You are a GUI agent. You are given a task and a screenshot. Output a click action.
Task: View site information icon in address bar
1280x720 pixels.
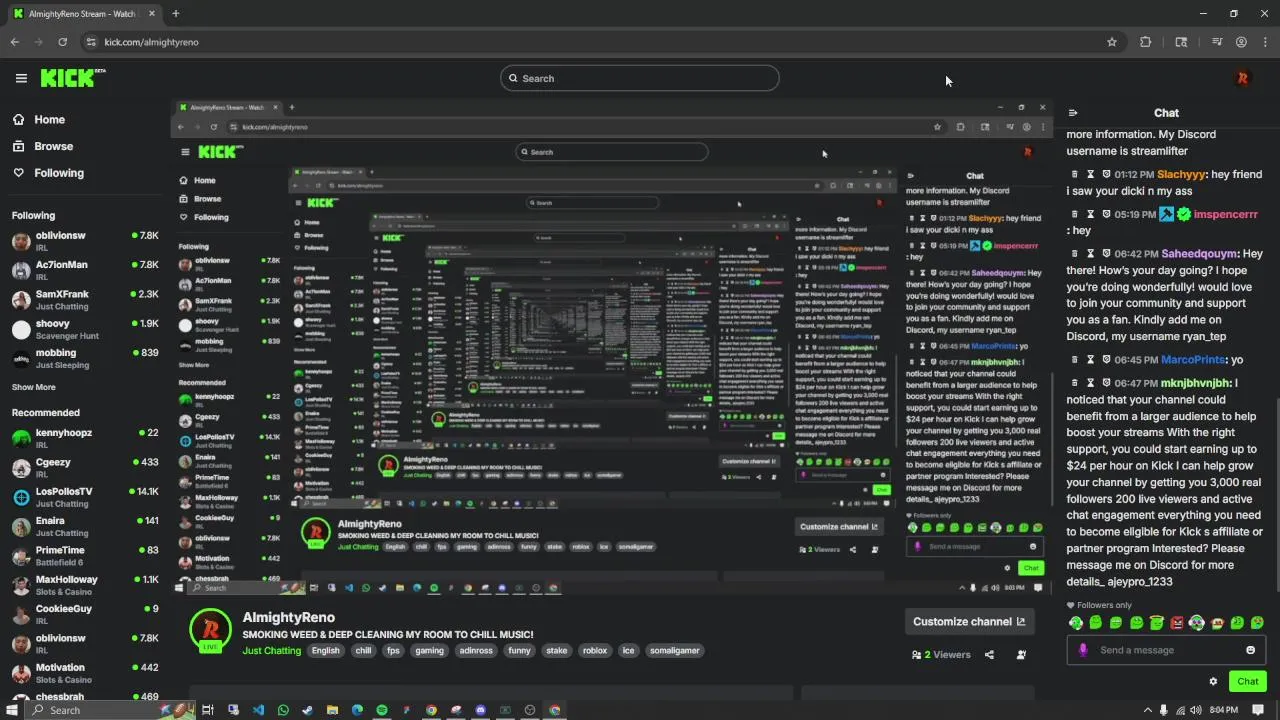click(91, 42)
